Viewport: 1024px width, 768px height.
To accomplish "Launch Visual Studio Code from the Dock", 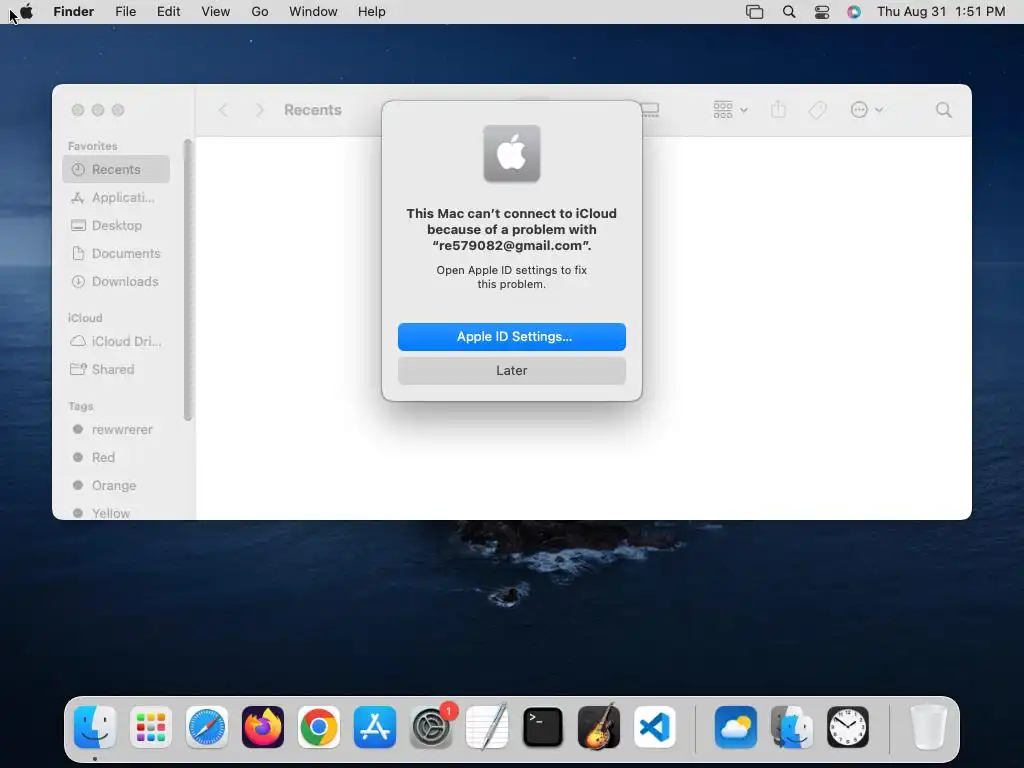I will click(x=654, y=727).
